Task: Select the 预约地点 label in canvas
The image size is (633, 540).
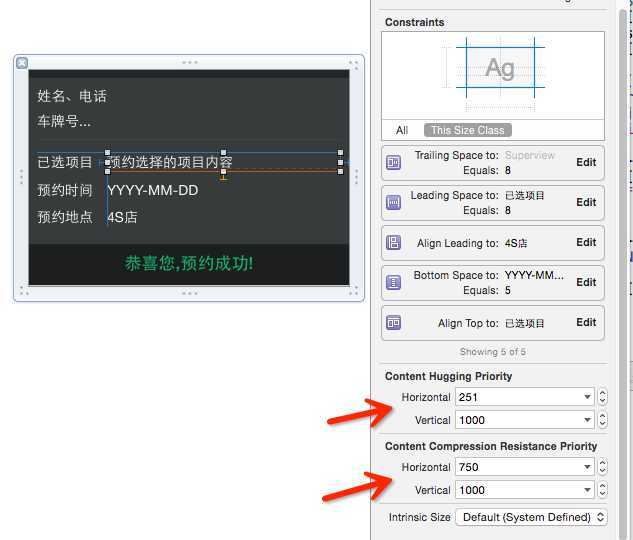Action: (65, 217)
